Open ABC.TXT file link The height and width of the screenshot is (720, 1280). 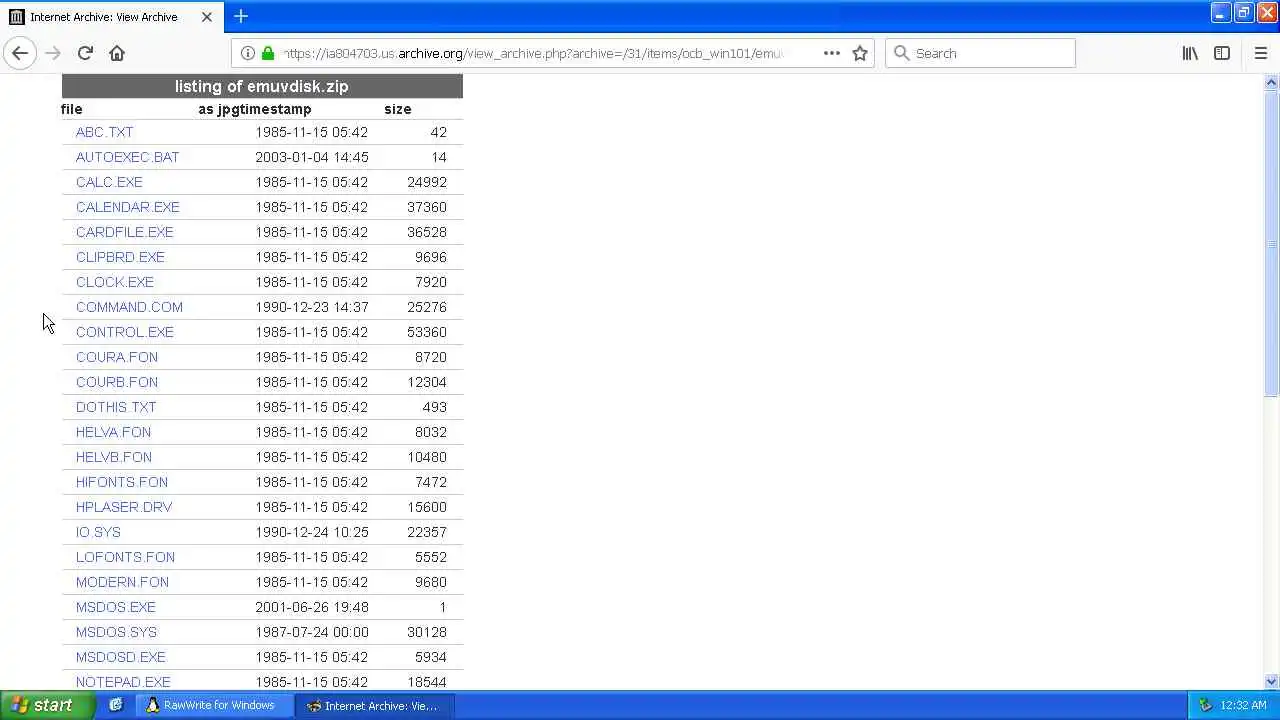tap(104, 132)
